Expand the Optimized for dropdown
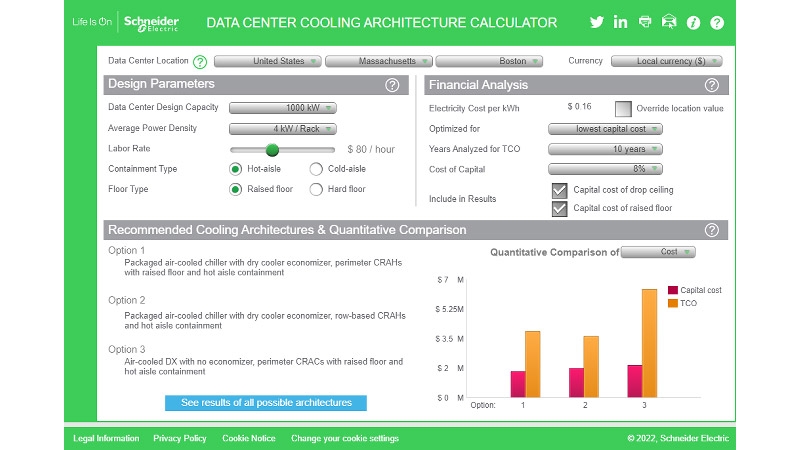800x450 pixels. (605, 129)
